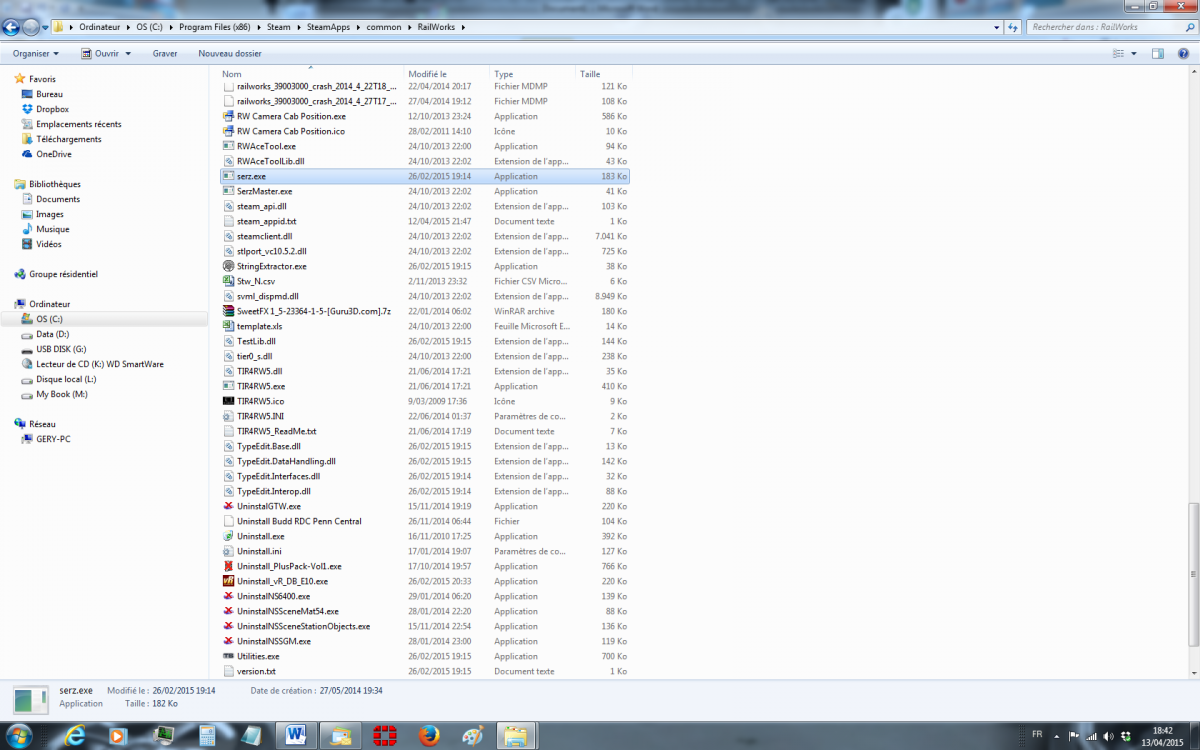Screen dimensions: 1200x750
Task: Select SweetFX WinRAR archive file
Action: 313,311
